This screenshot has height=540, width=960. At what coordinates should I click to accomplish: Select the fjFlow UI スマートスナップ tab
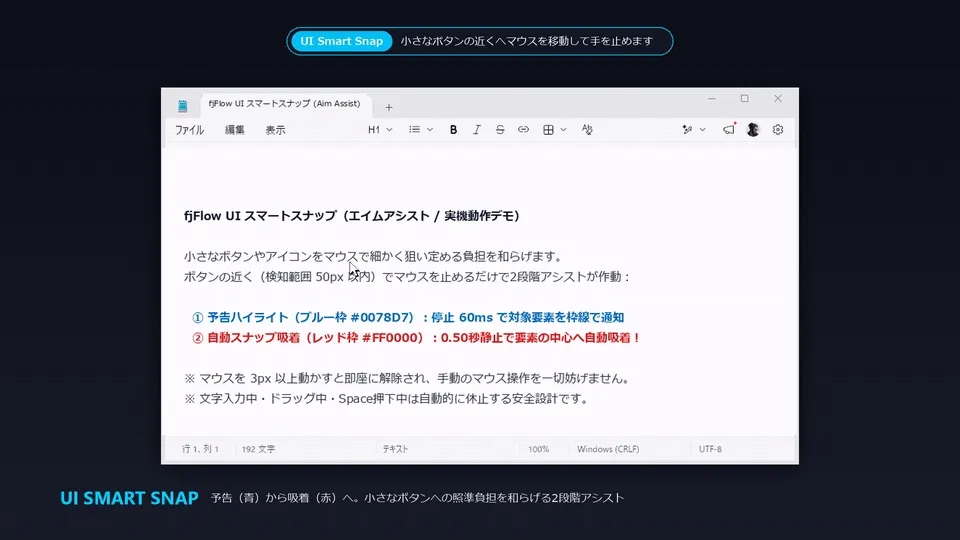[x=284, y=104]
